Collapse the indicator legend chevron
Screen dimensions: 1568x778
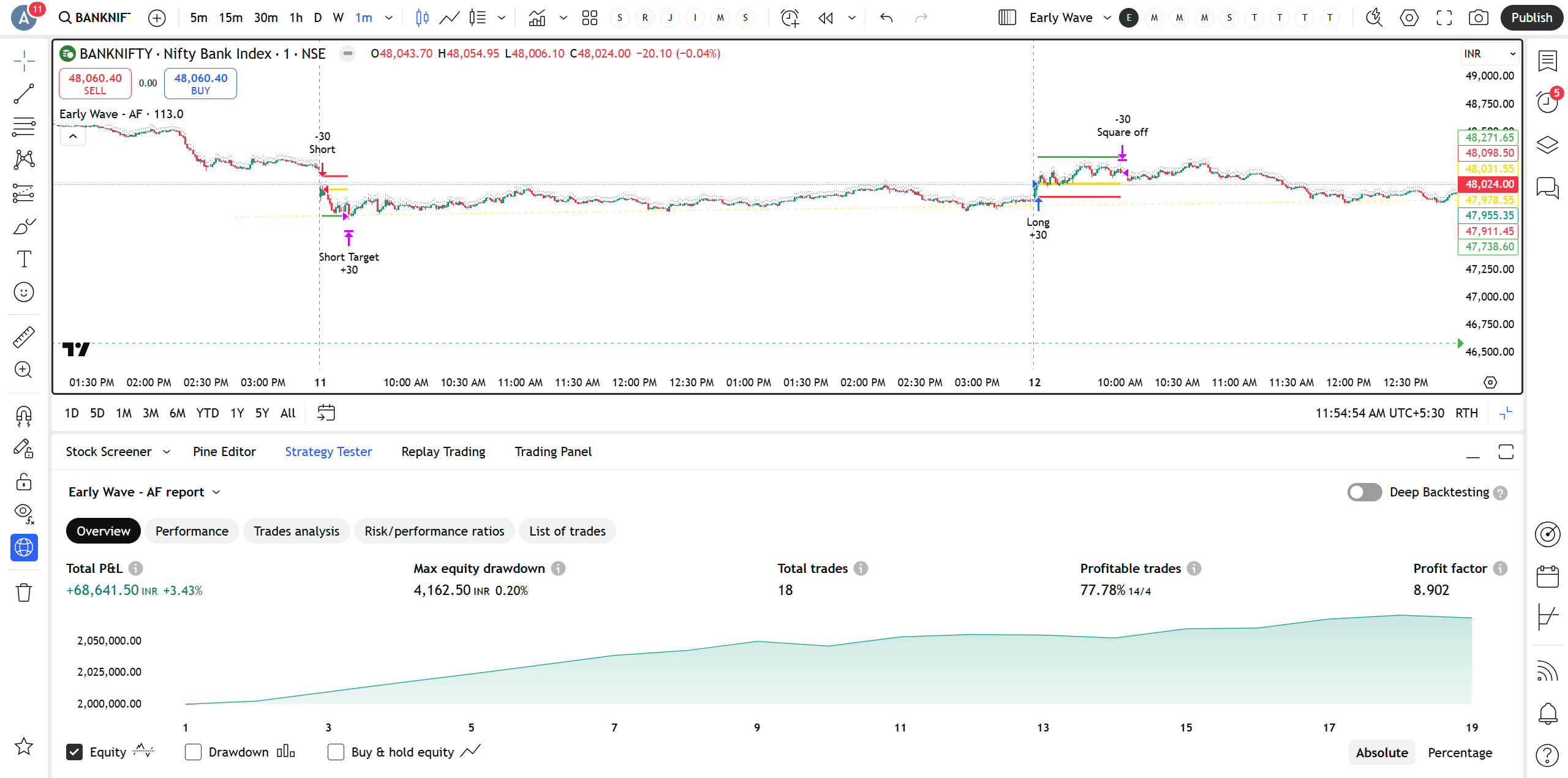click(x=73, y=136)
